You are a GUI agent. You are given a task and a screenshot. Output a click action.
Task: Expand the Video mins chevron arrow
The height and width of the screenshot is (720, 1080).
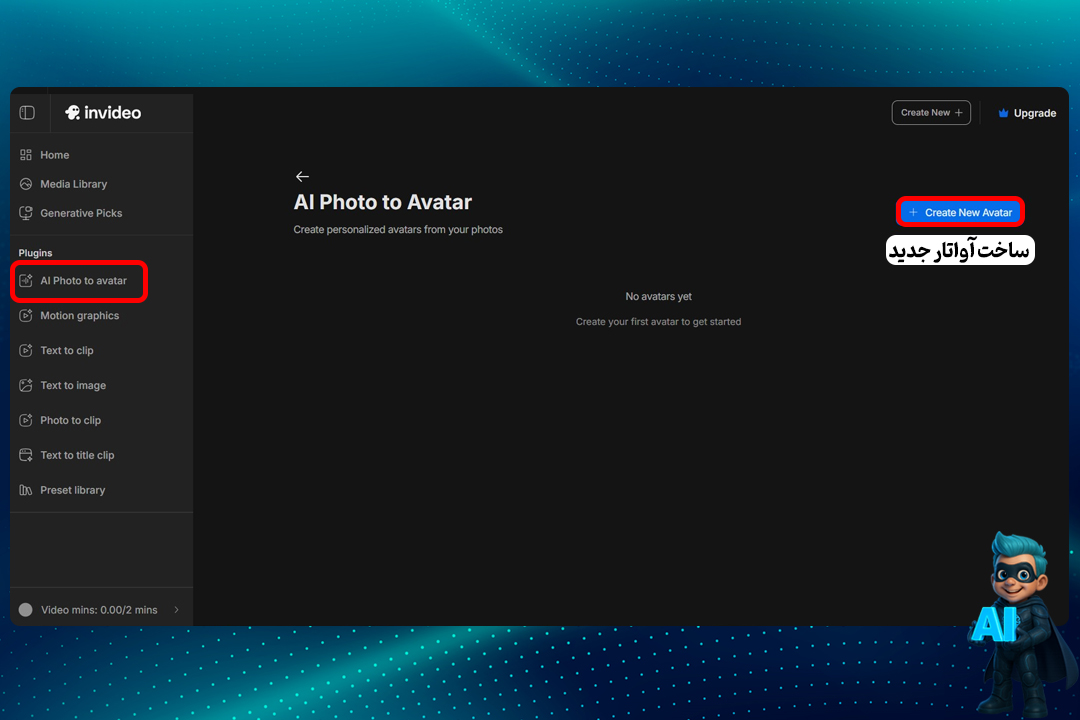177,610
